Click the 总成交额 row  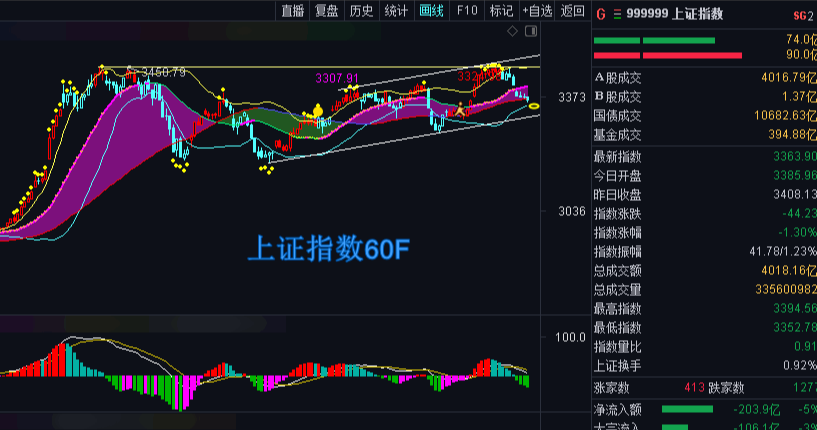click(x=704, y=271)
